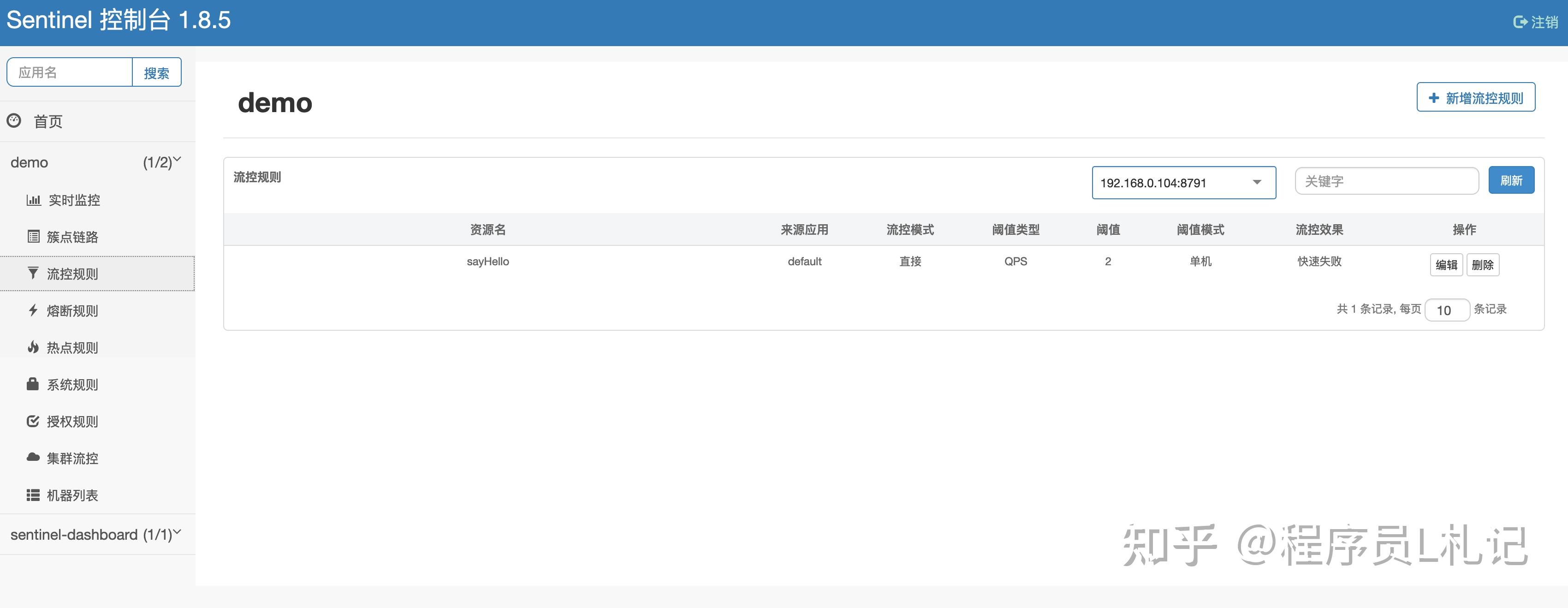1568x608 pixels.
Task: Click the 新增流控规则 button
Action: (1475, 97)
